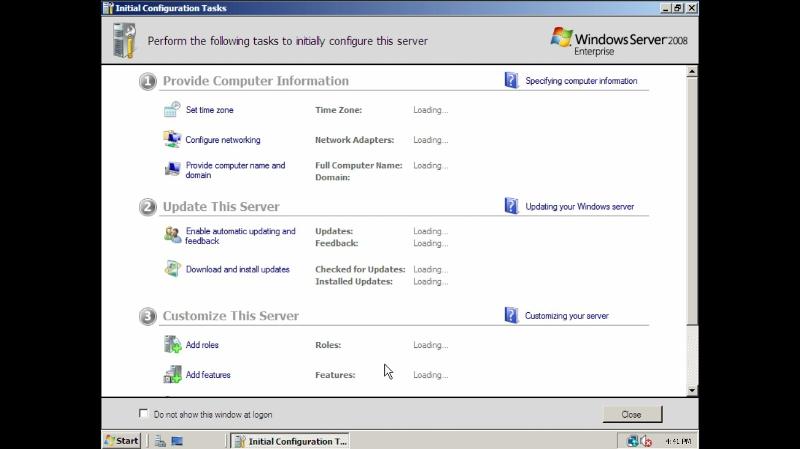Open Updating your Windows server help link
This screenshot has height=449, width=800.
tap(580, 207)
